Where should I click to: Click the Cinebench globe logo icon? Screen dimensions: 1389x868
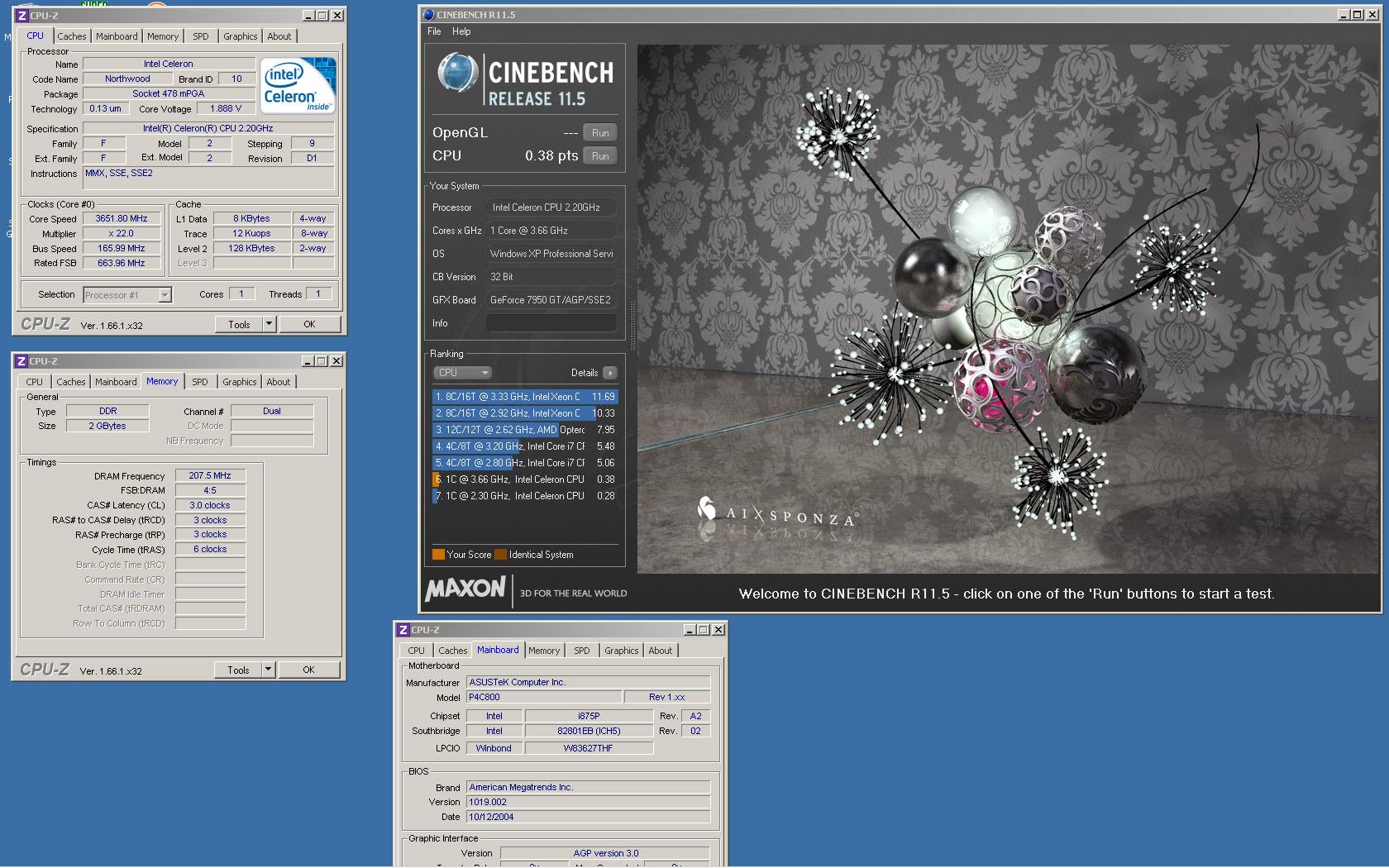point(457,74)
